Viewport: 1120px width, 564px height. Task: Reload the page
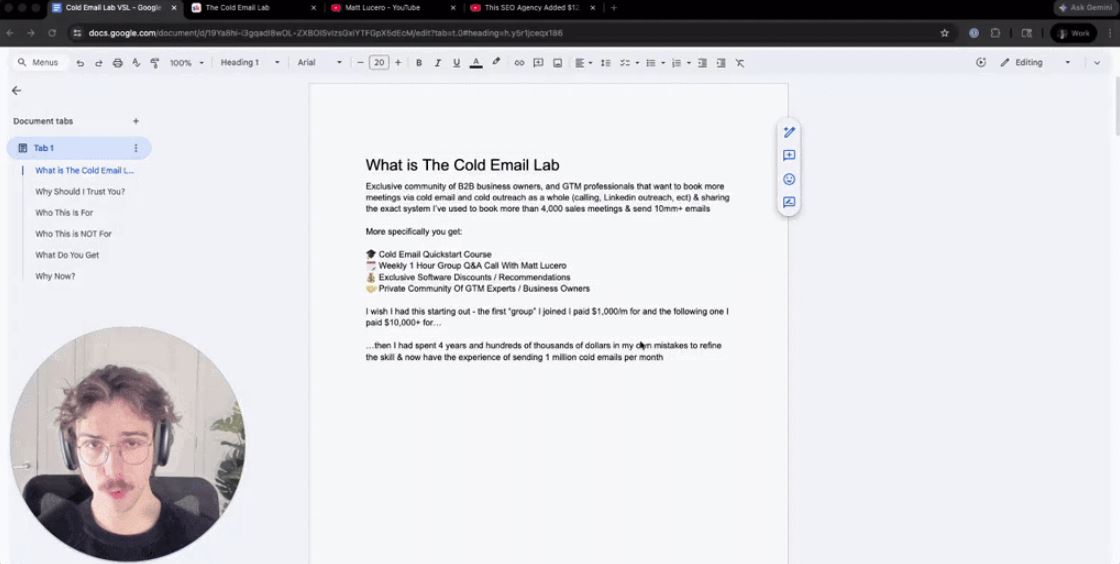coord(52,33)
